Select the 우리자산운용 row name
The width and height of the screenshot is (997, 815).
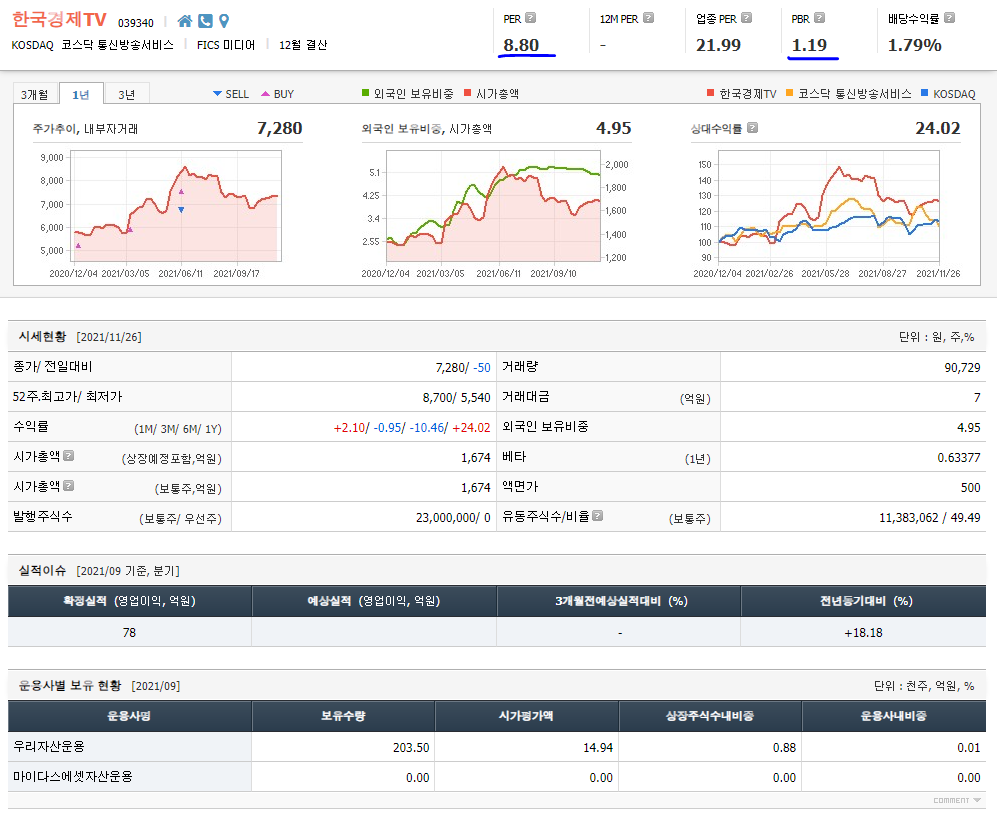point(49,746)
